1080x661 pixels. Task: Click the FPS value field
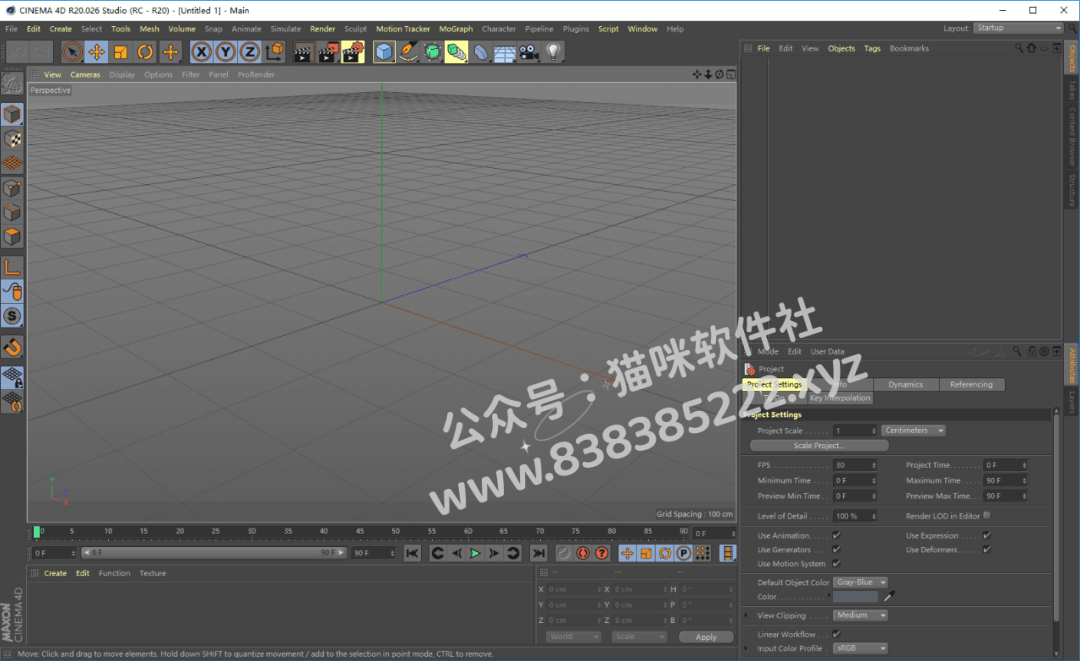pos(855,465)
